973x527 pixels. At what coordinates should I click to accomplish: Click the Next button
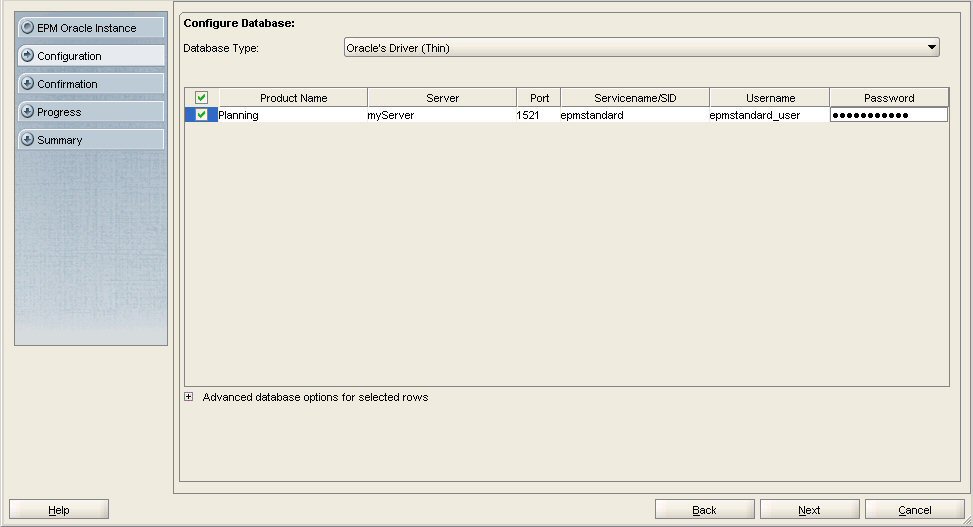809,510
